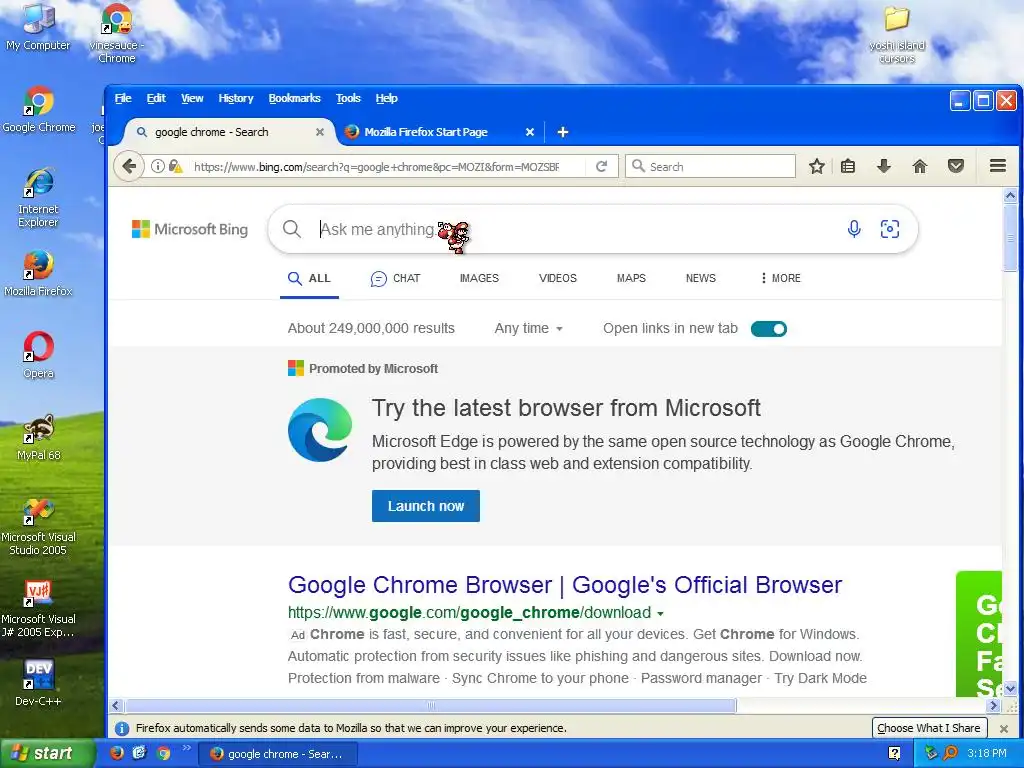Launch Firefox from the quick launch bar

pos(116,753)
